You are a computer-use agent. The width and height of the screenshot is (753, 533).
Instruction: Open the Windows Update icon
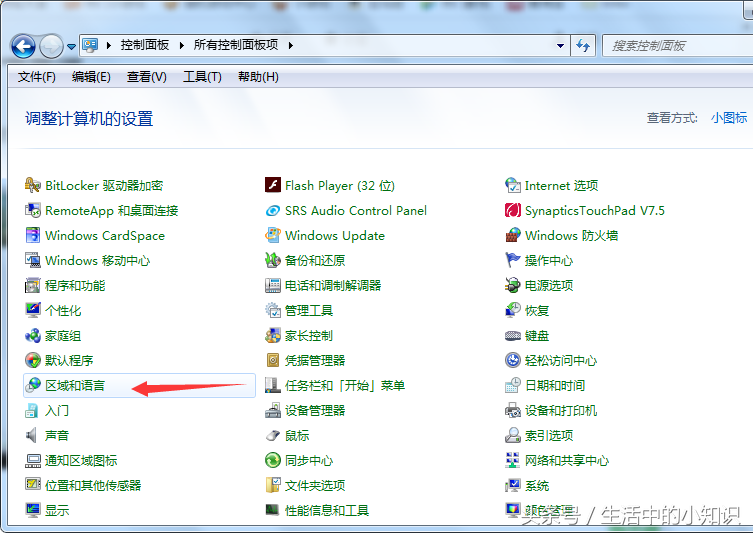(273, 235)
